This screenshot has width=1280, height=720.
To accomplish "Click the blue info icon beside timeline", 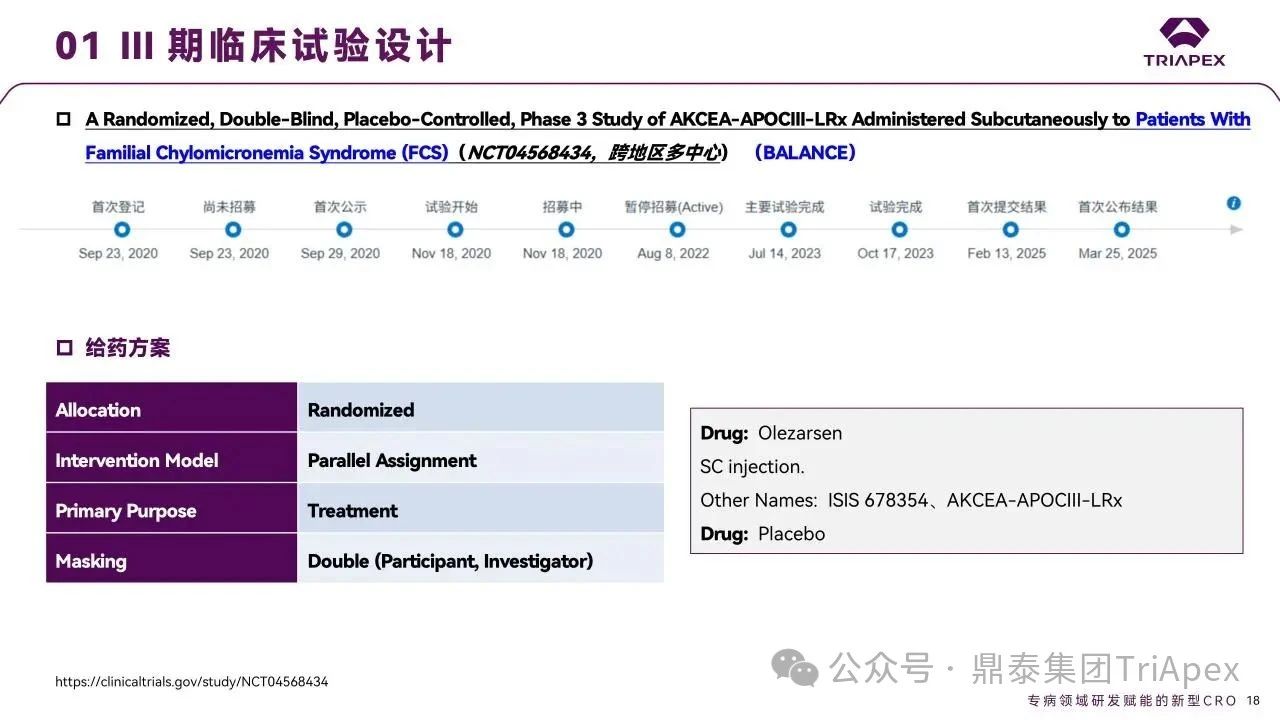I will click(x=1234, y=204).
